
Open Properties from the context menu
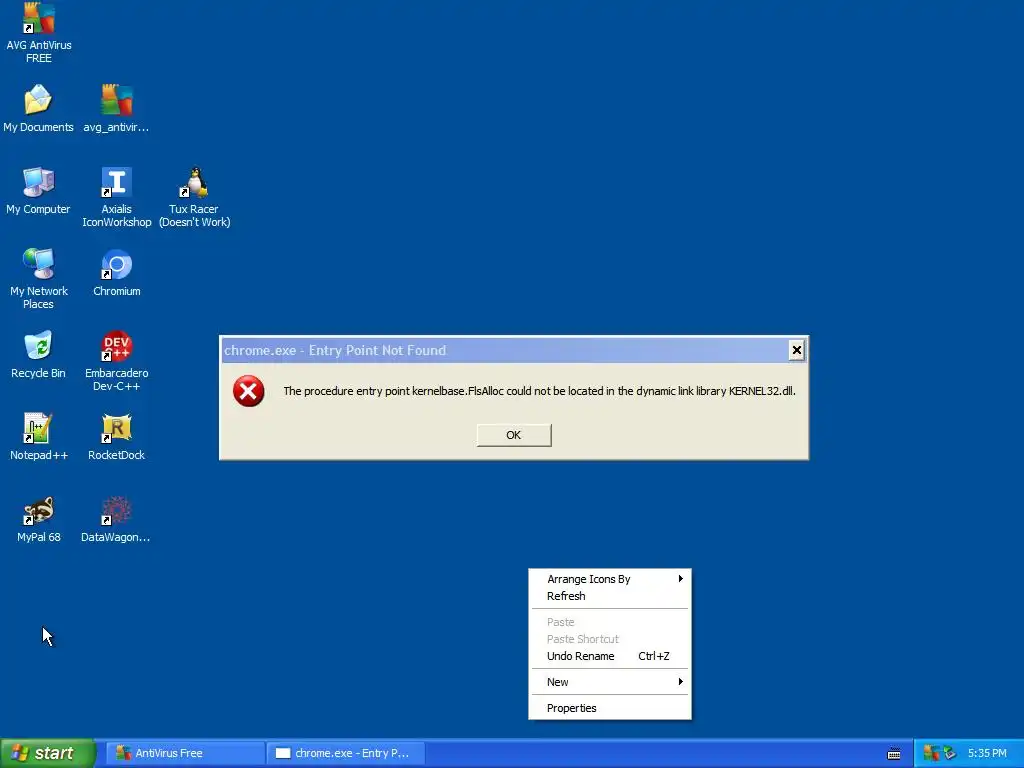[610, 709]
